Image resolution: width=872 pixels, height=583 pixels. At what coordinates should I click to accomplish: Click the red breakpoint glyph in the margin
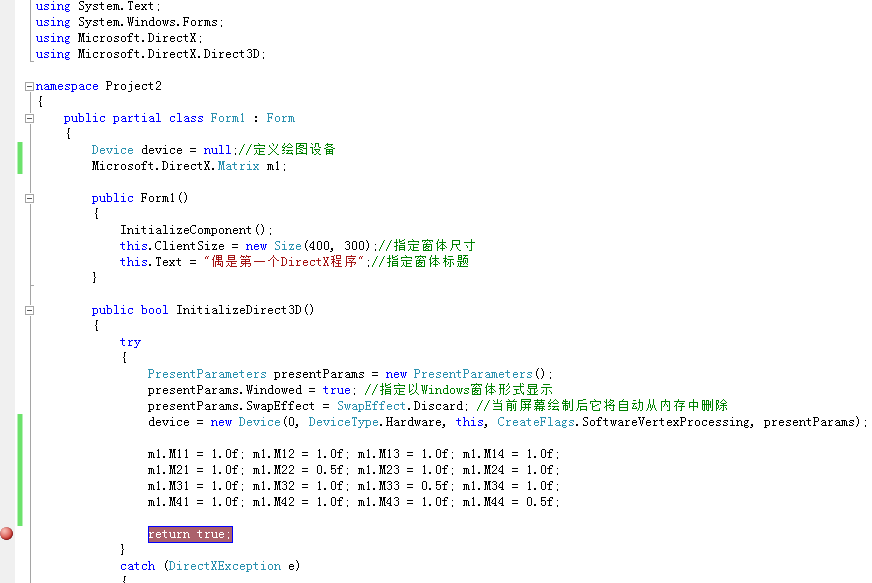click(x=6, y=534)
